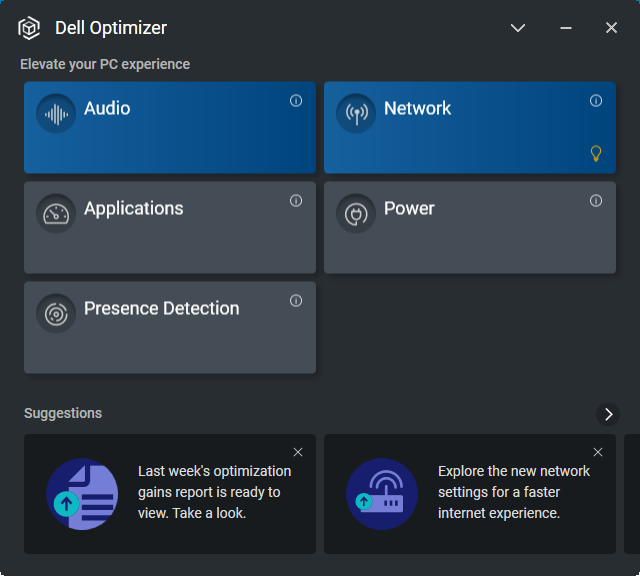Click the Network antenna icon

tap(356, 113)
